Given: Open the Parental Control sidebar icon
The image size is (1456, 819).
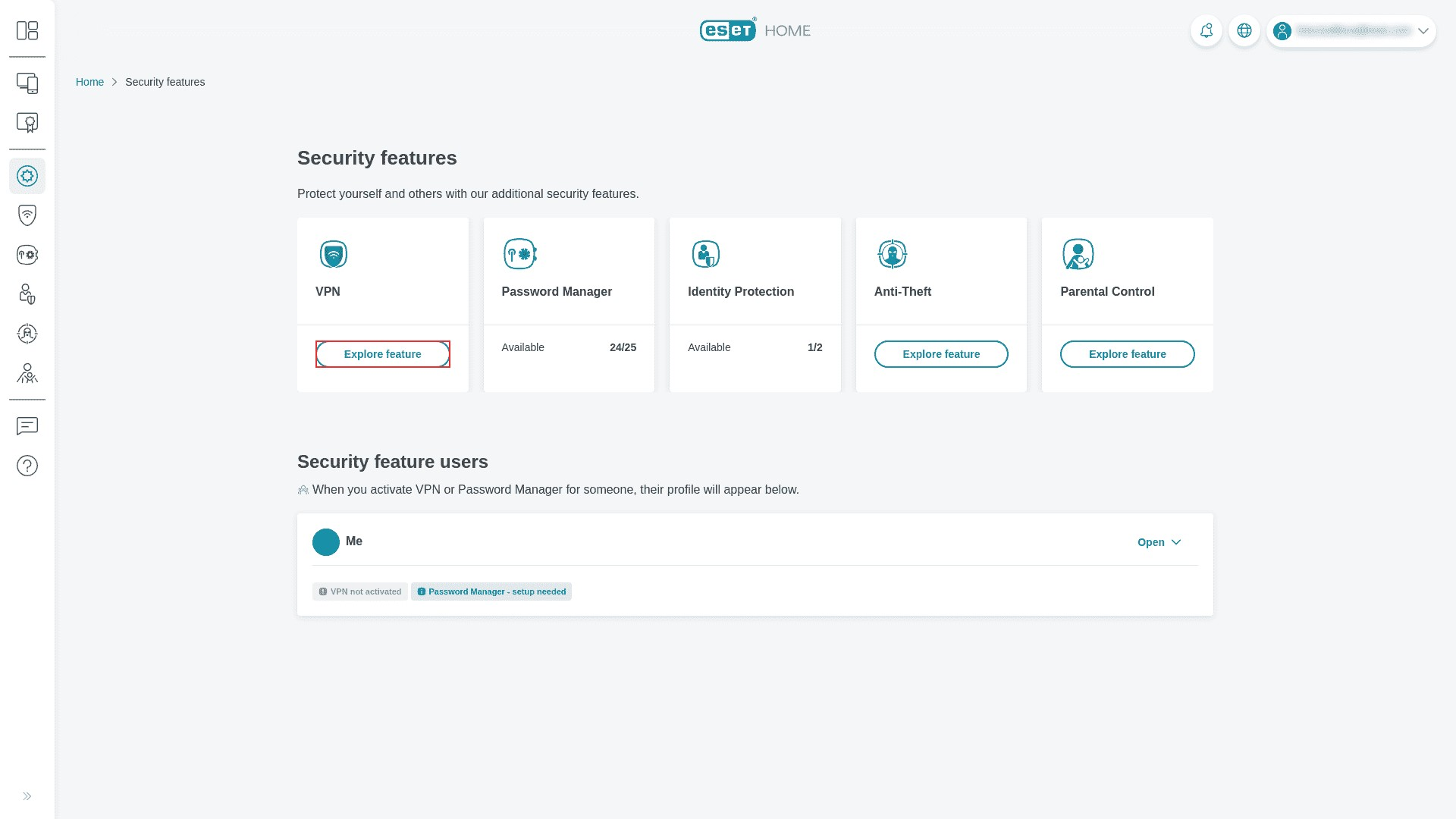Looking at the screenshot, I should (x=27, y=373).
